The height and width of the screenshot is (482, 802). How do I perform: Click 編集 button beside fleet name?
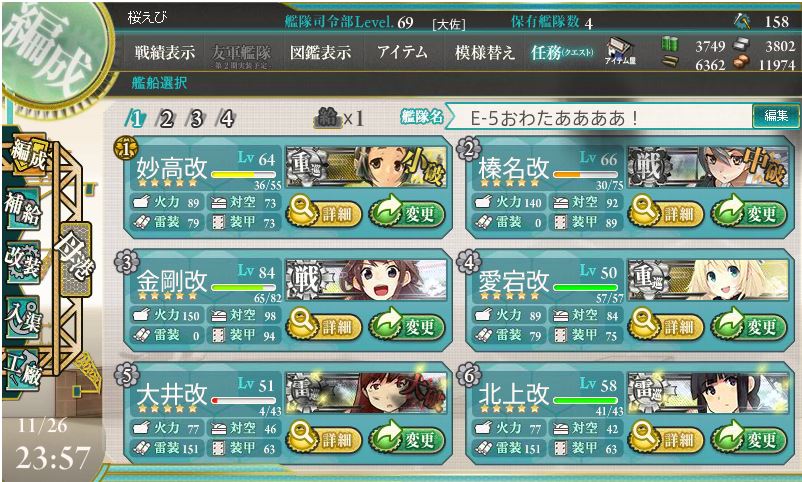point(775,116)
